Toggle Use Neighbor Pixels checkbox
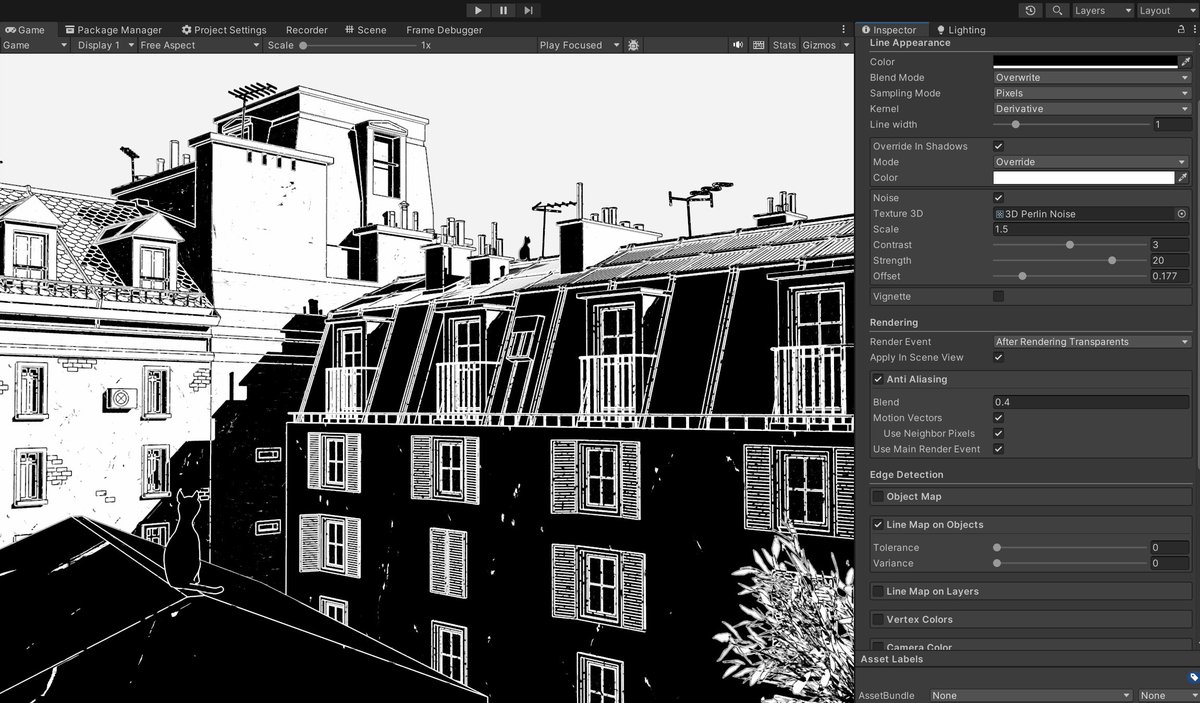 (998, 433)
